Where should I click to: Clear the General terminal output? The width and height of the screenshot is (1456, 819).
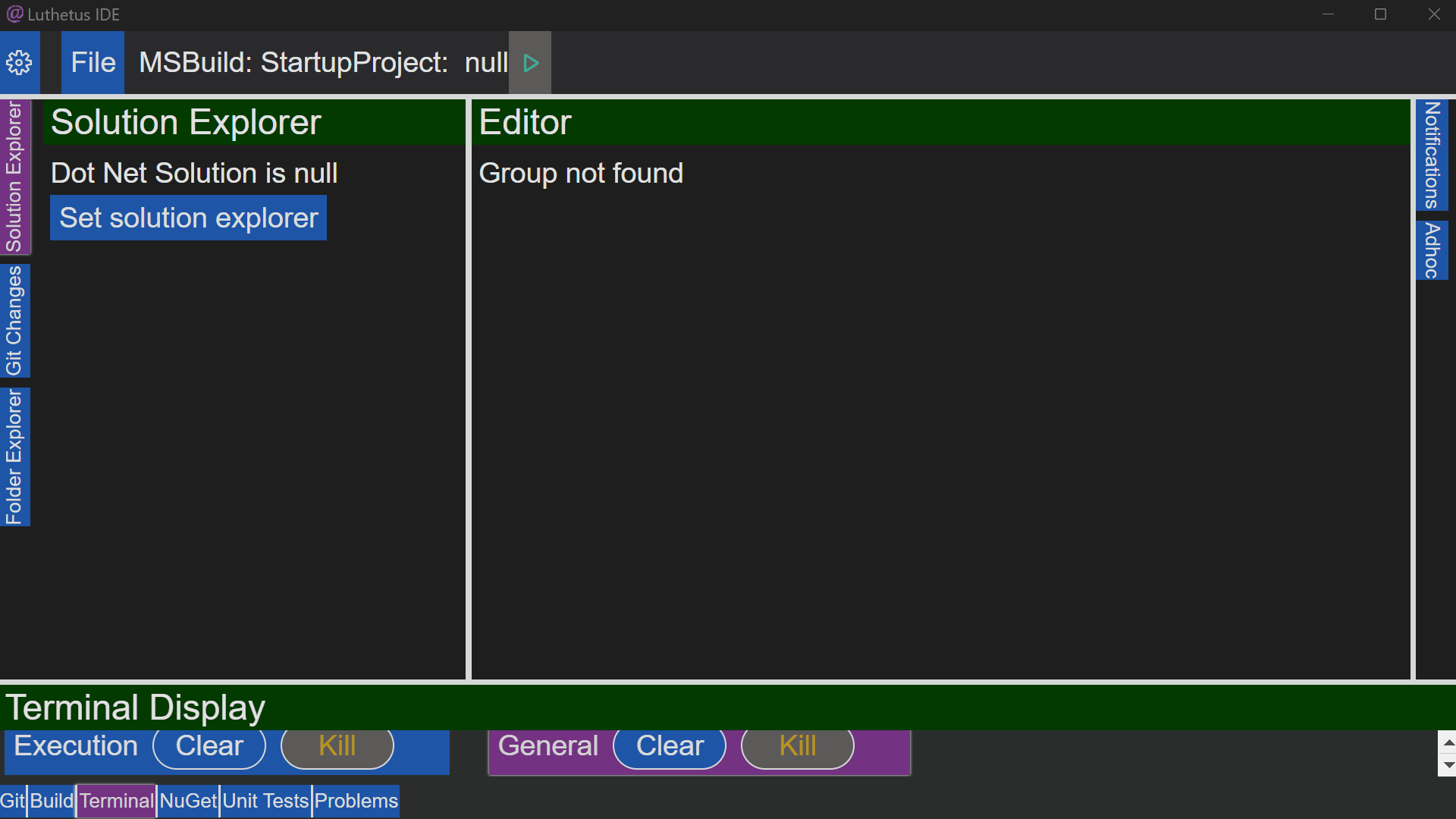click(669, 745)
